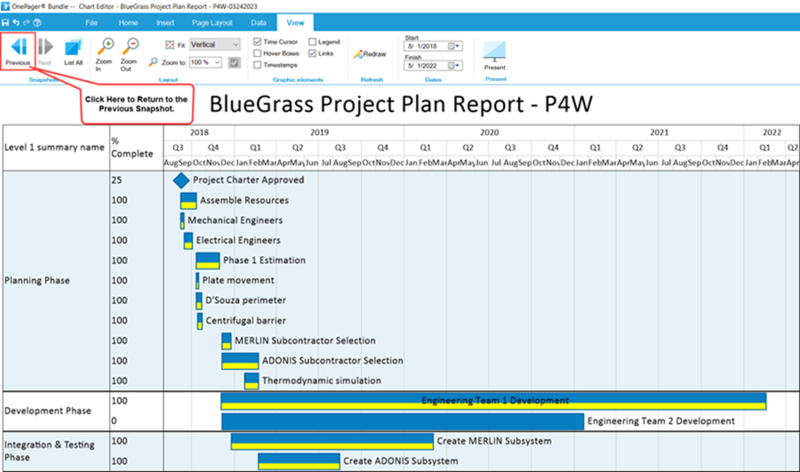Click the Planning Phase row label
800x472 pixels.
tap(37, 281)
